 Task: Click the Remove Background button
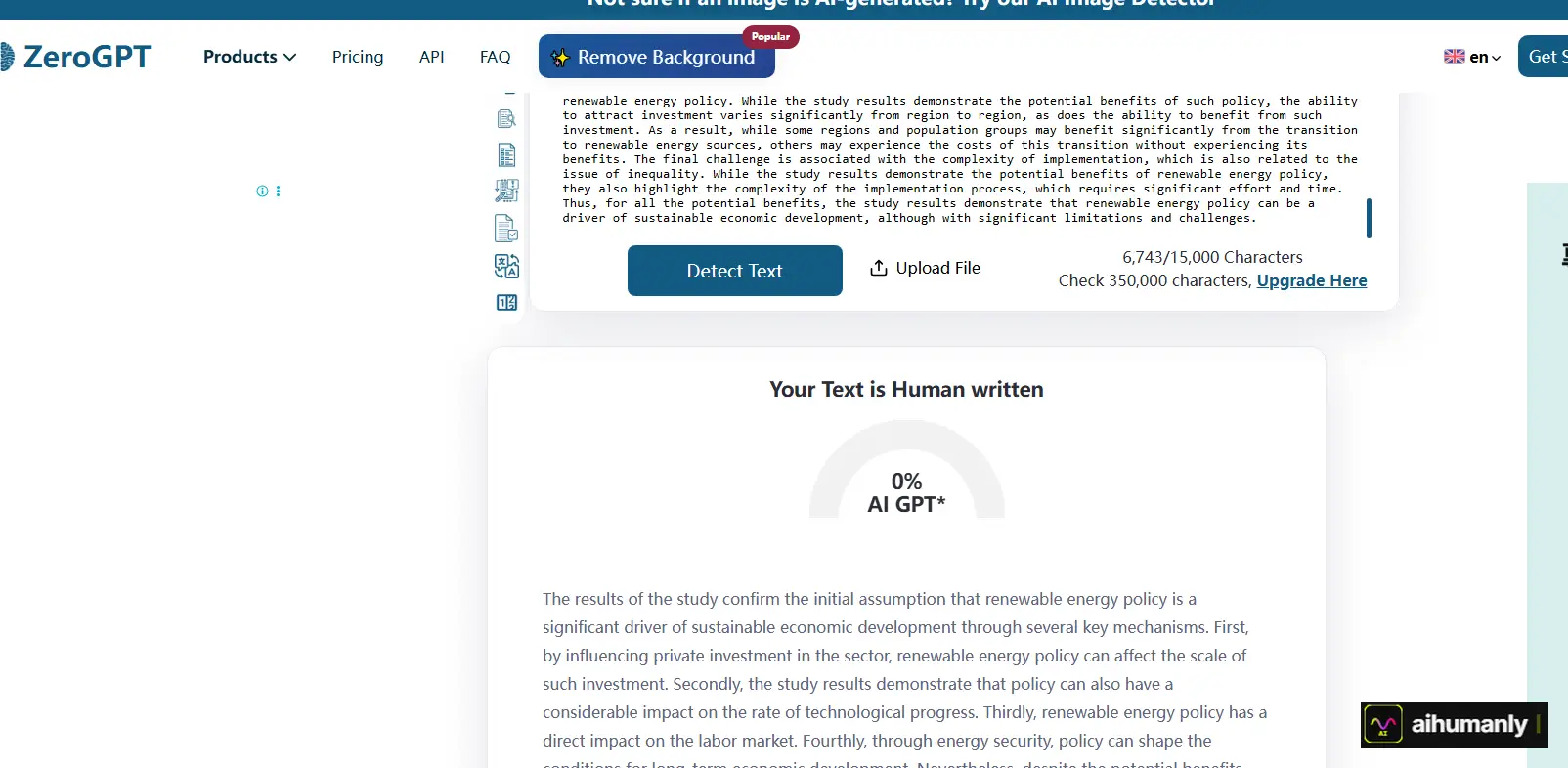click(657, 57)
